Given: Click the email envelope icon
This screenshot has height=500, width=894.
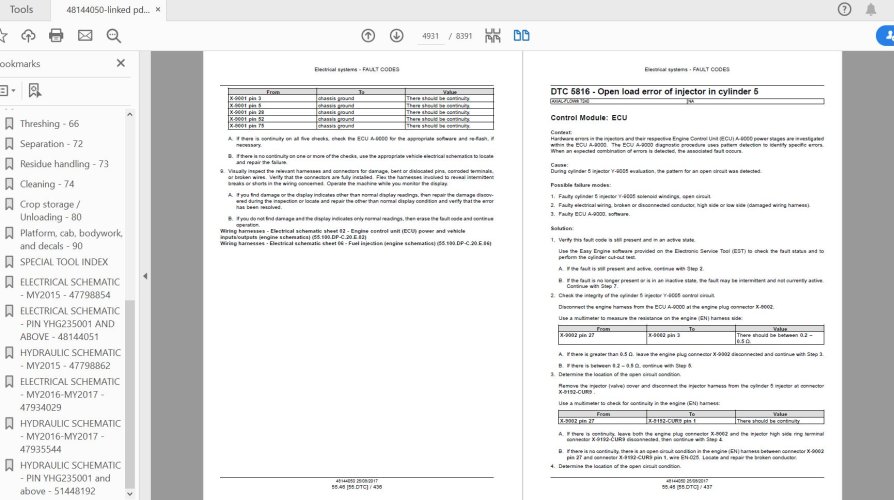Looking at the screenshot, I should 85,35.
